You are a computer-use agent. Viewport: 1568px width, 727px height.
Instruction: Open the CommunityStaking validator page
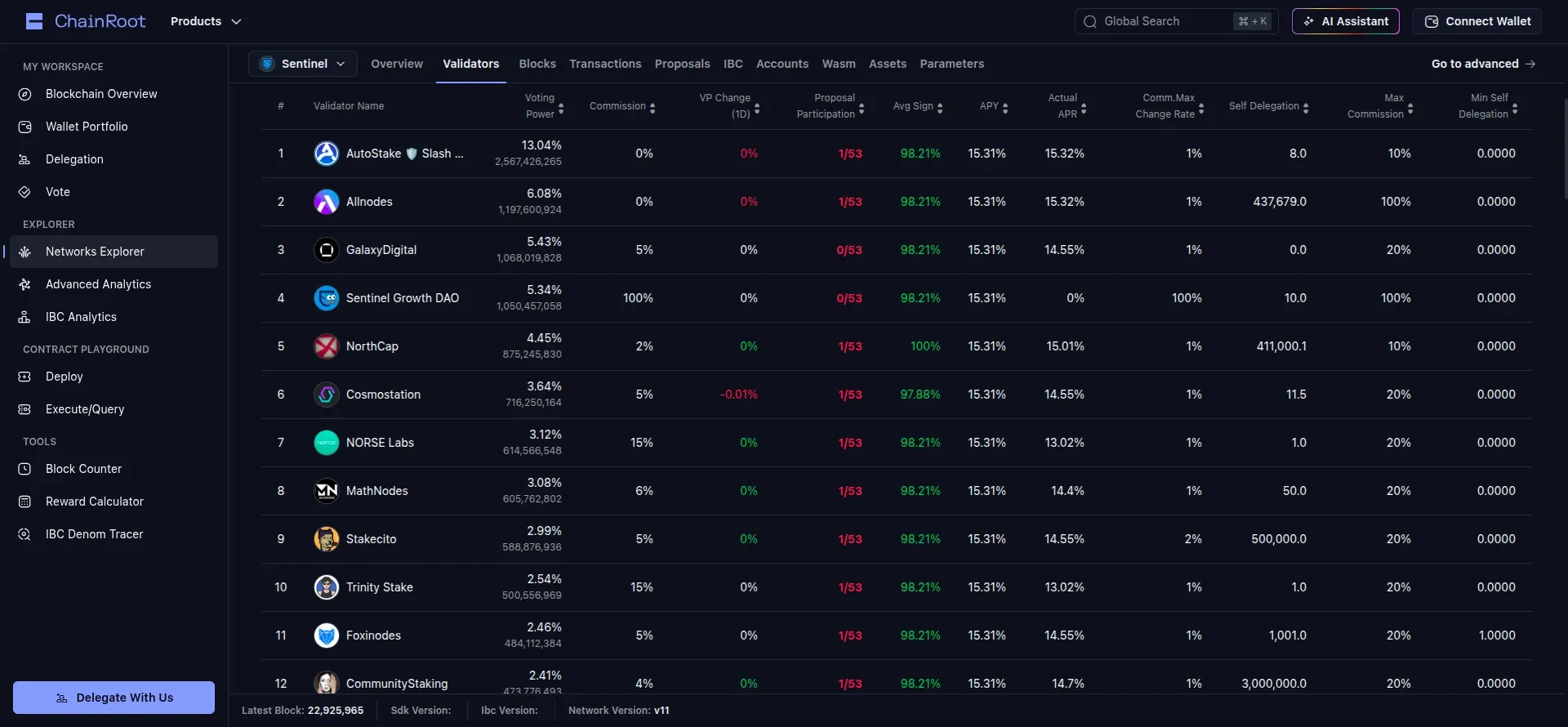tap(397, 684)
